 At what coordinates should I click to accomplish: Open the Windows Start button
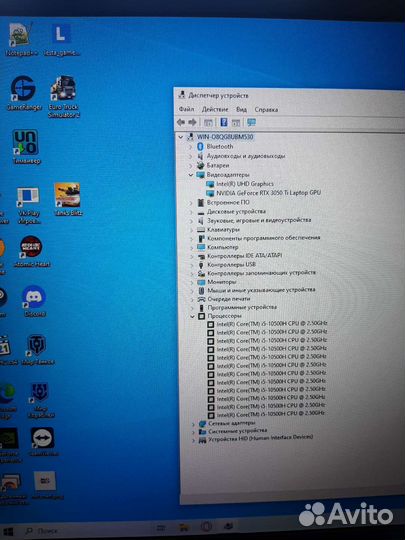8,532
